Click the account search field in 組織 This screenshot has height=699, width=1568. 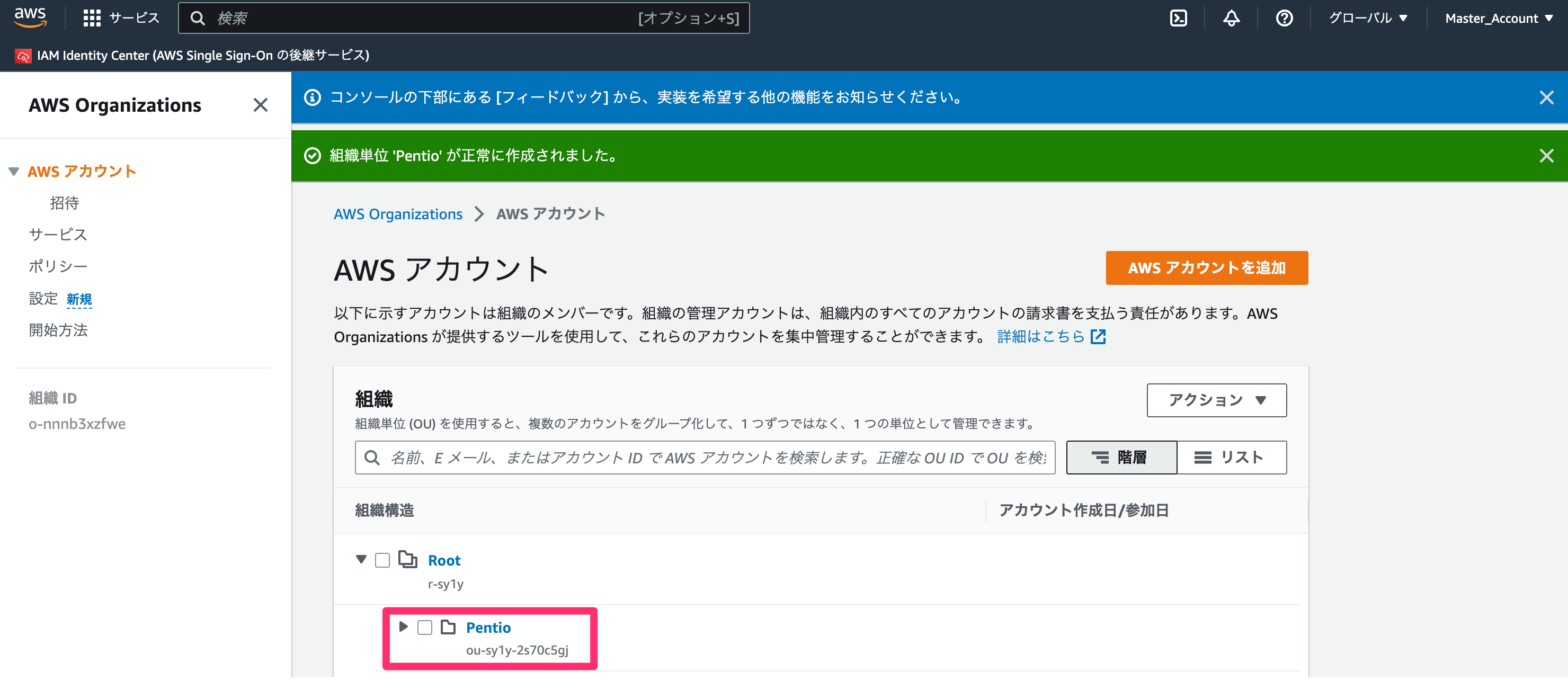705,457
